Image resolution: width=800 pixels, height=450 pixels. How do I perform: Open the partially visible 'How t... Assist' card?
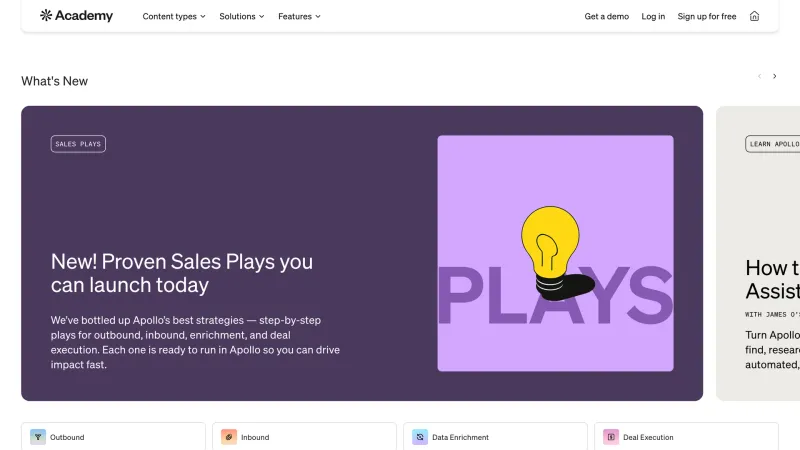coord(758,253)
